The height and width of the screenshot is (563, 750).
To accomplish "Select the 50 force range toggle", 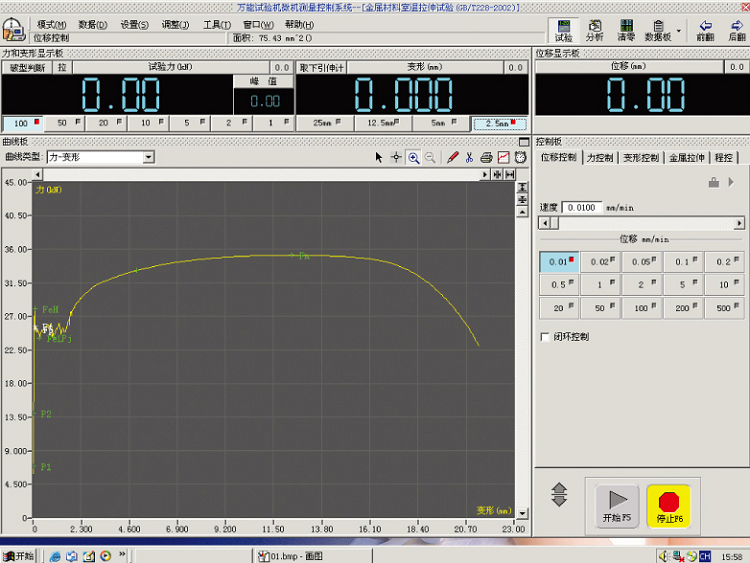I will [65, 123].
